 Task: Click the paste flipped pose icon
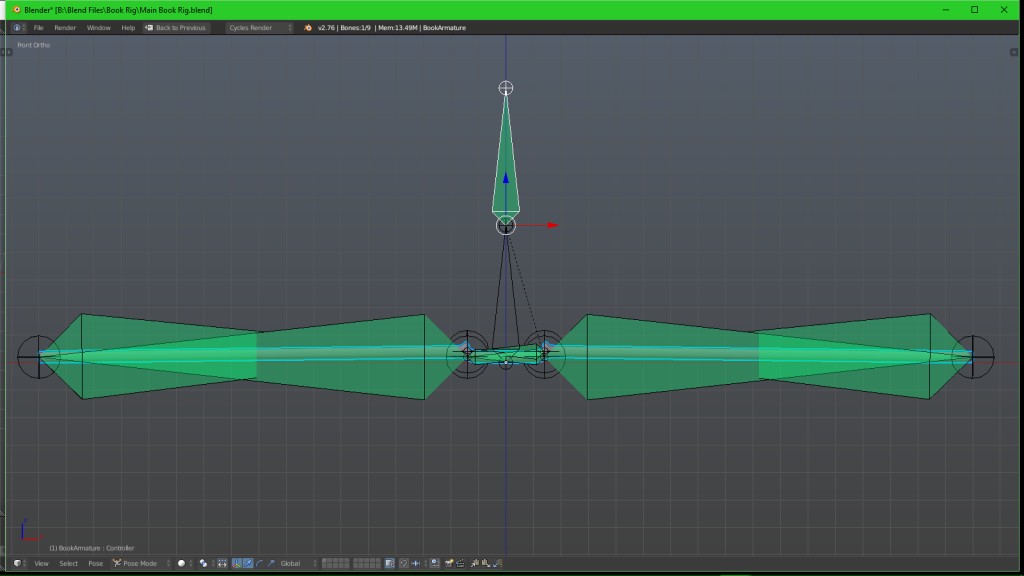497,563
